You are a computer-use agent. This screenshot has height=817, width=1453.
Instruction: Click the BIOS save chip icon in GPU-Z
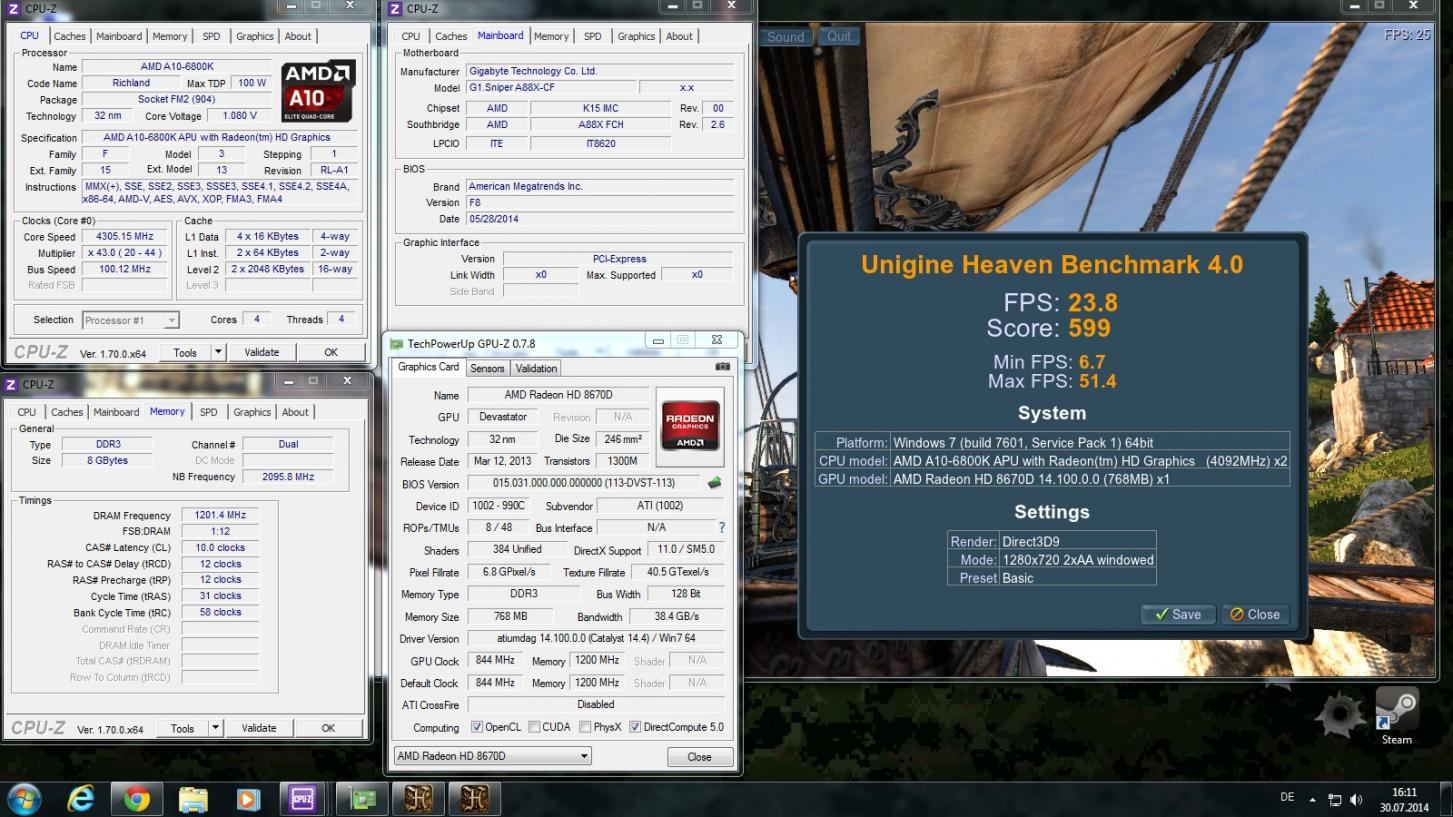point(714,483)
